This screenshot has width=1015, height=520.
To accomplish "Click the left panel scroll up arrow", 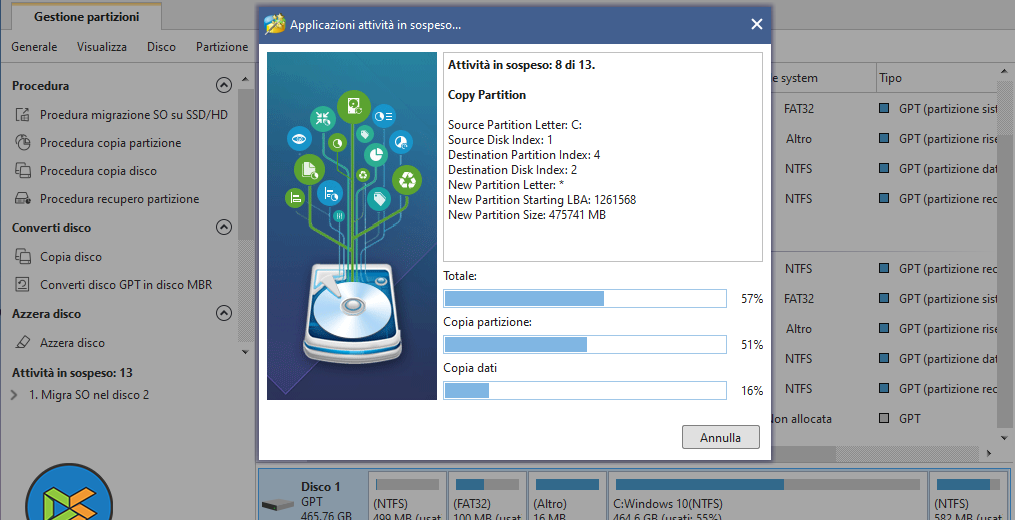I will click(x=245, y=79).
